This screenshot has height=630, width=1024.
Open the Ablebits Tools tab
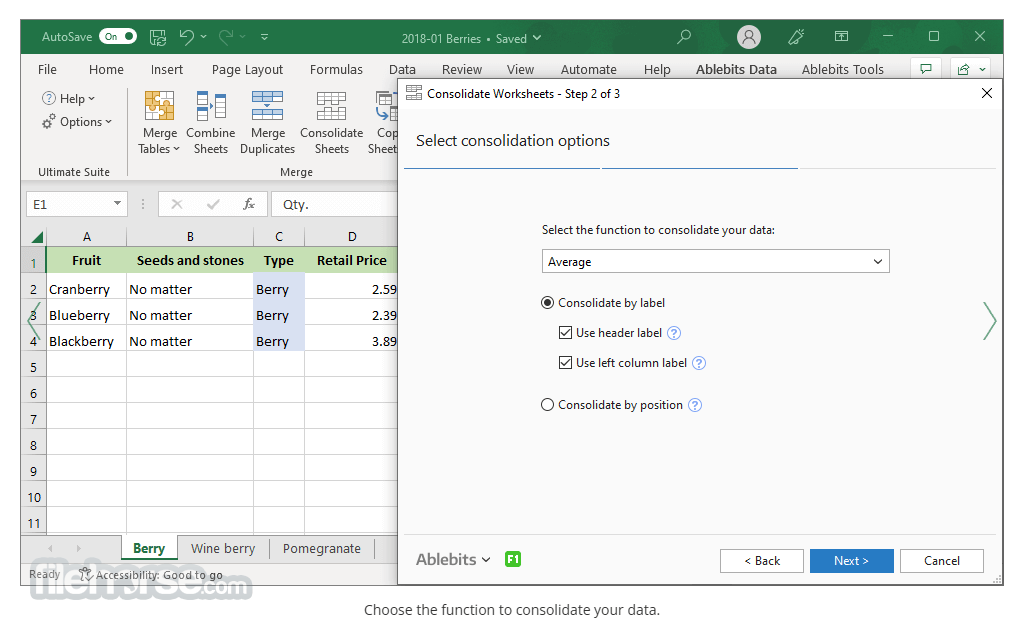point(842,69)
